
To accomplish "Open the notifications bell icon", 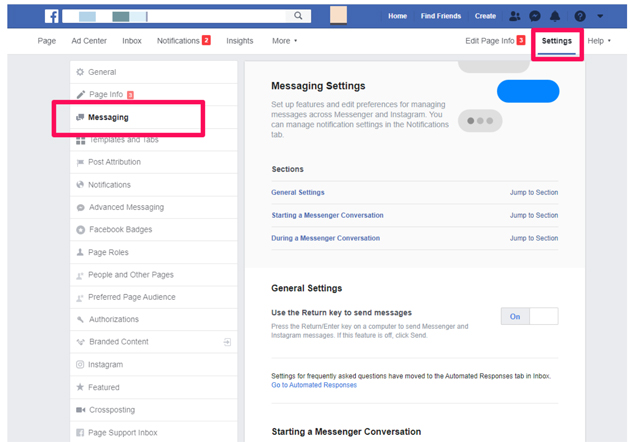I will 555,16.
